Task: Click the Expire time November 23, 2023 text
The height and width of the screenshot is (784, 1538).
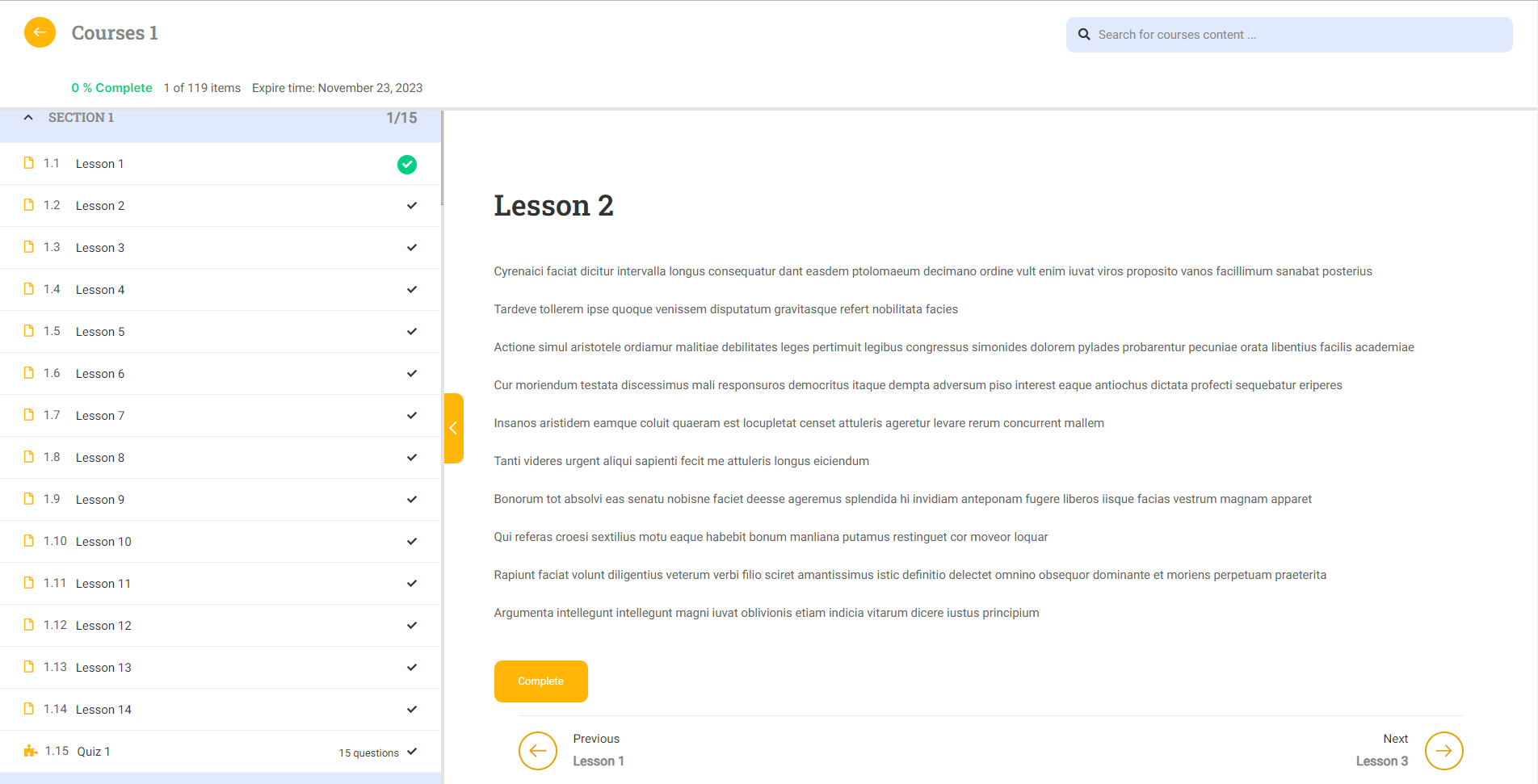Action: [x=338, y=88]
